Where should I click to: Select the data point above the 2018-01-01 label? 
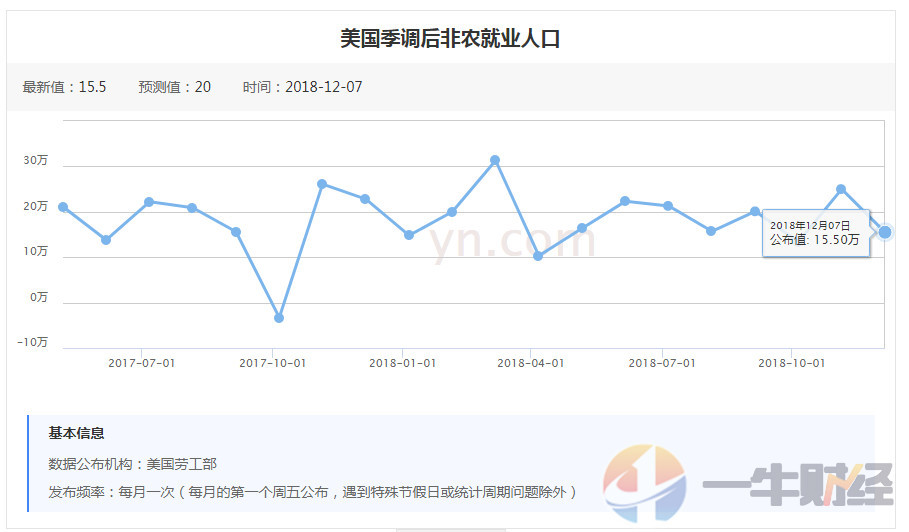(x=409, y=235)
